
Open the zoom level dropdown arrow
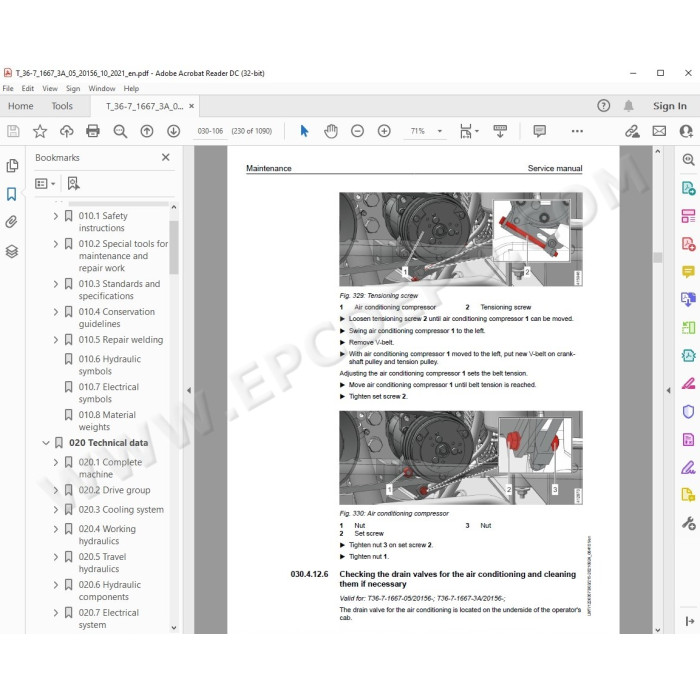point(440,131)
